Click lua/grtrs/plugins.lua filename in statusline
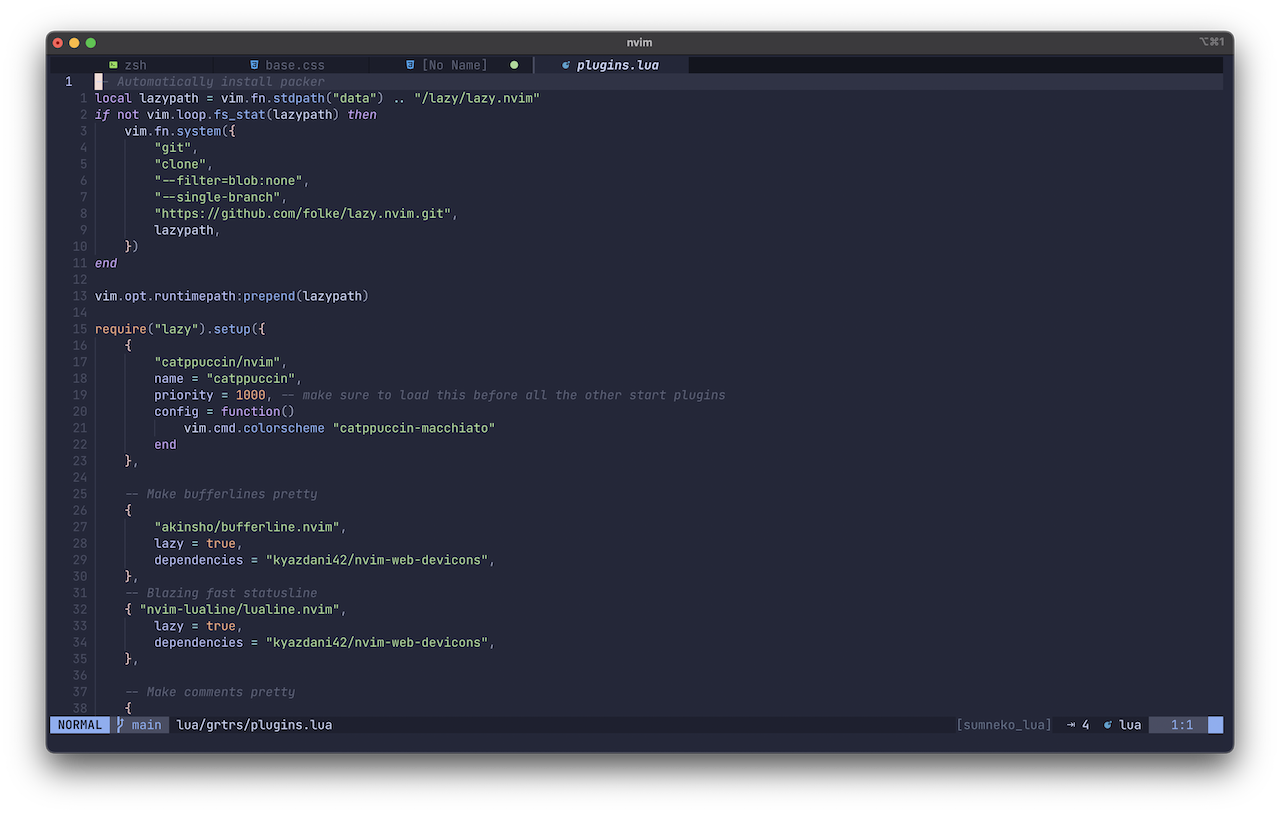 (x=254, y=725)
